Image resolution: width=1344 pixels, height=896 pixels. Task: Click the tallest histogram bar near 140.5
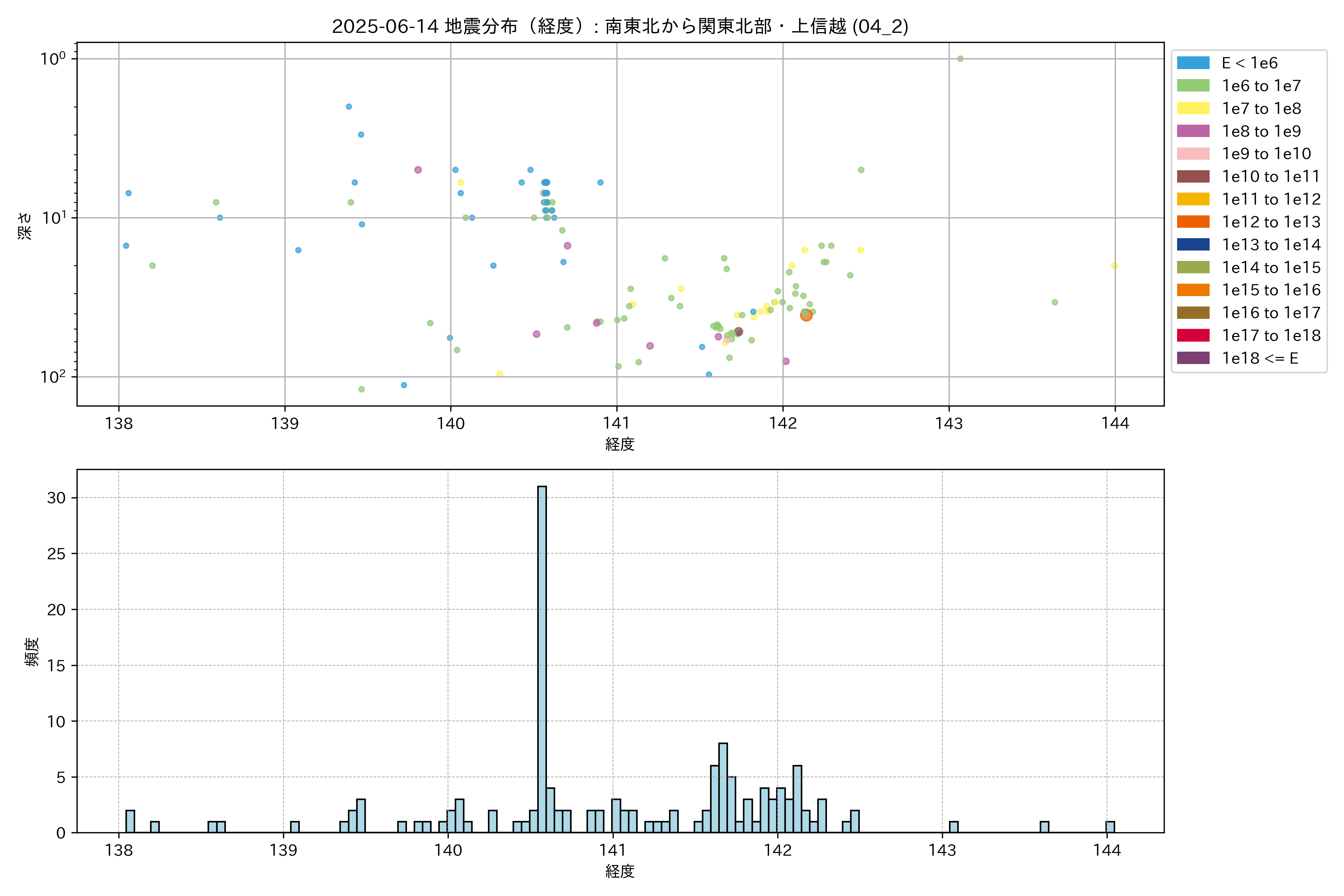pos(542,657)
